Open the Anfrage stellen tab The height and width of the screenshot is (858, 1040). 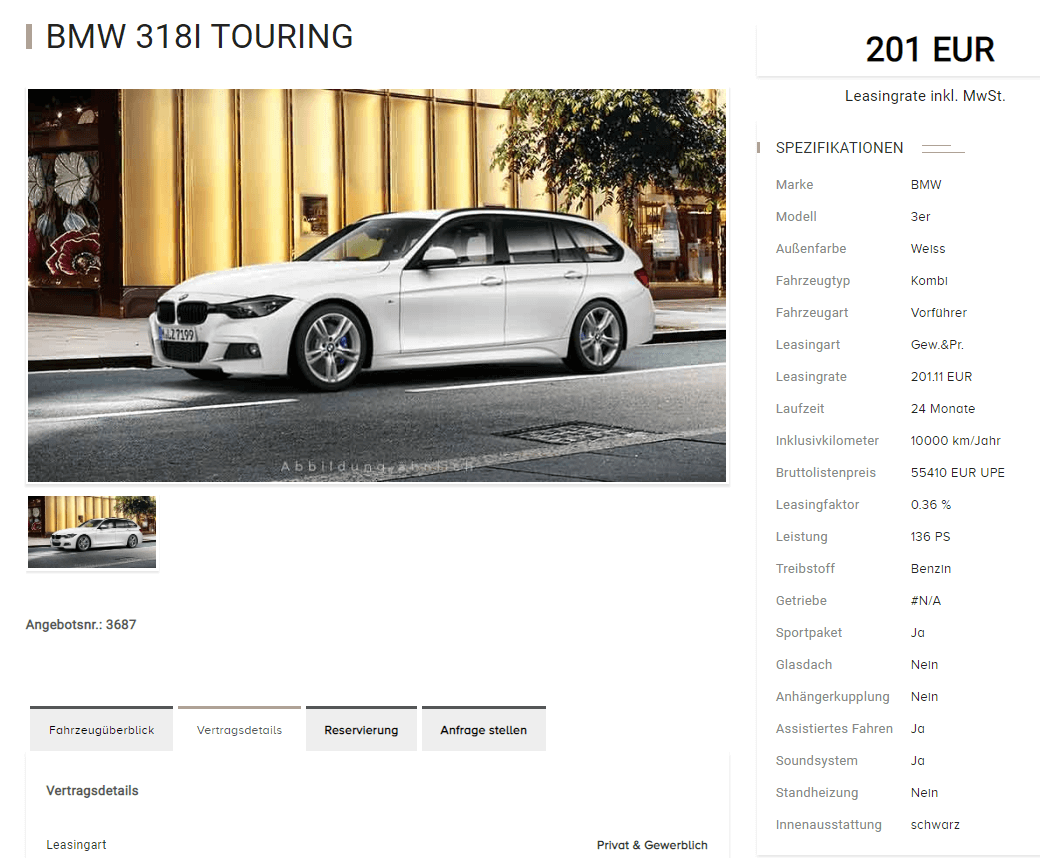point(484,729)
